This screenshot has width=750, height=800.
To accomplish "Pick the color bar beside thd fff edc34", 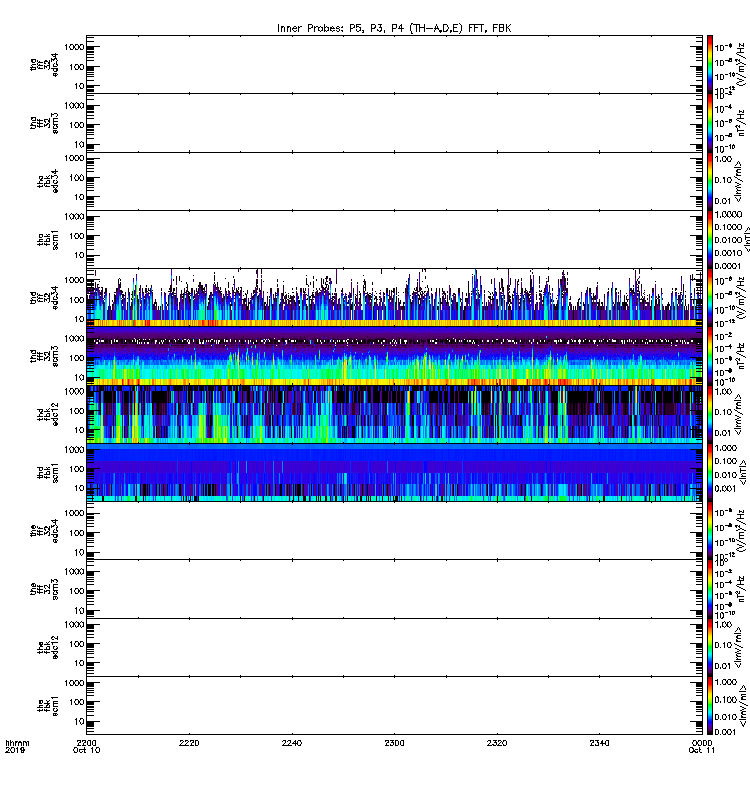I will click(710, 298).
